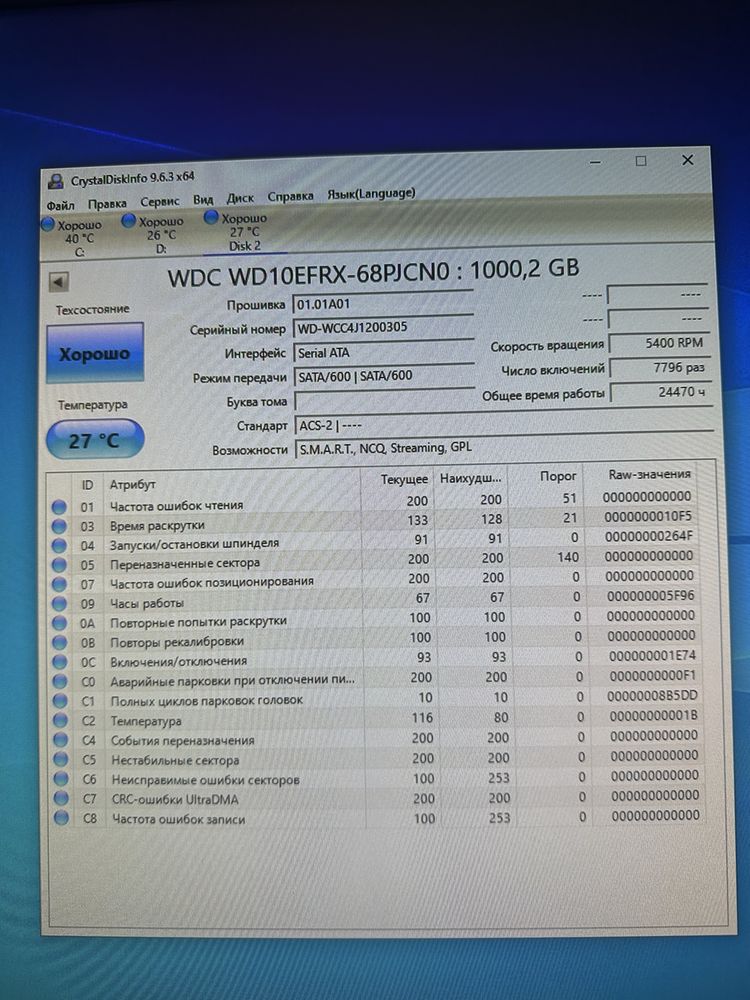
Task: Click status dot of attribute C0 Аварийные парковки
Action: click(60, 681)
